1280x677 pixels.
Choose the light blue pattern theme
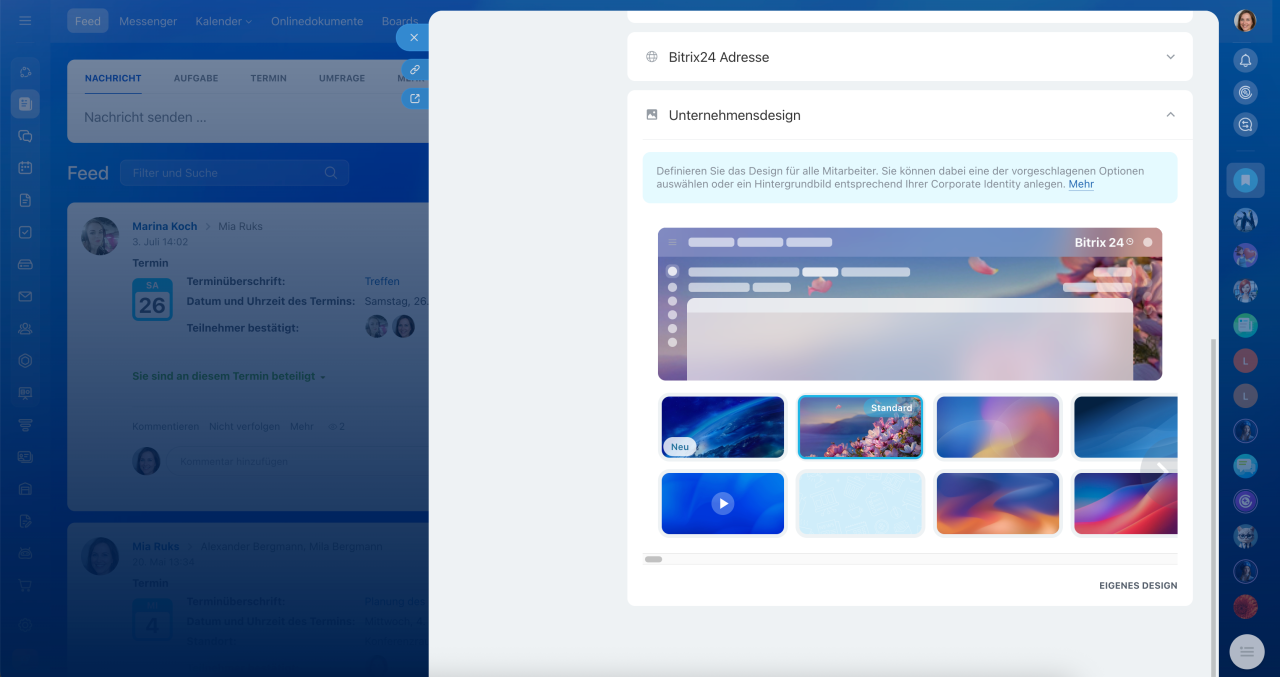(860, 503)
